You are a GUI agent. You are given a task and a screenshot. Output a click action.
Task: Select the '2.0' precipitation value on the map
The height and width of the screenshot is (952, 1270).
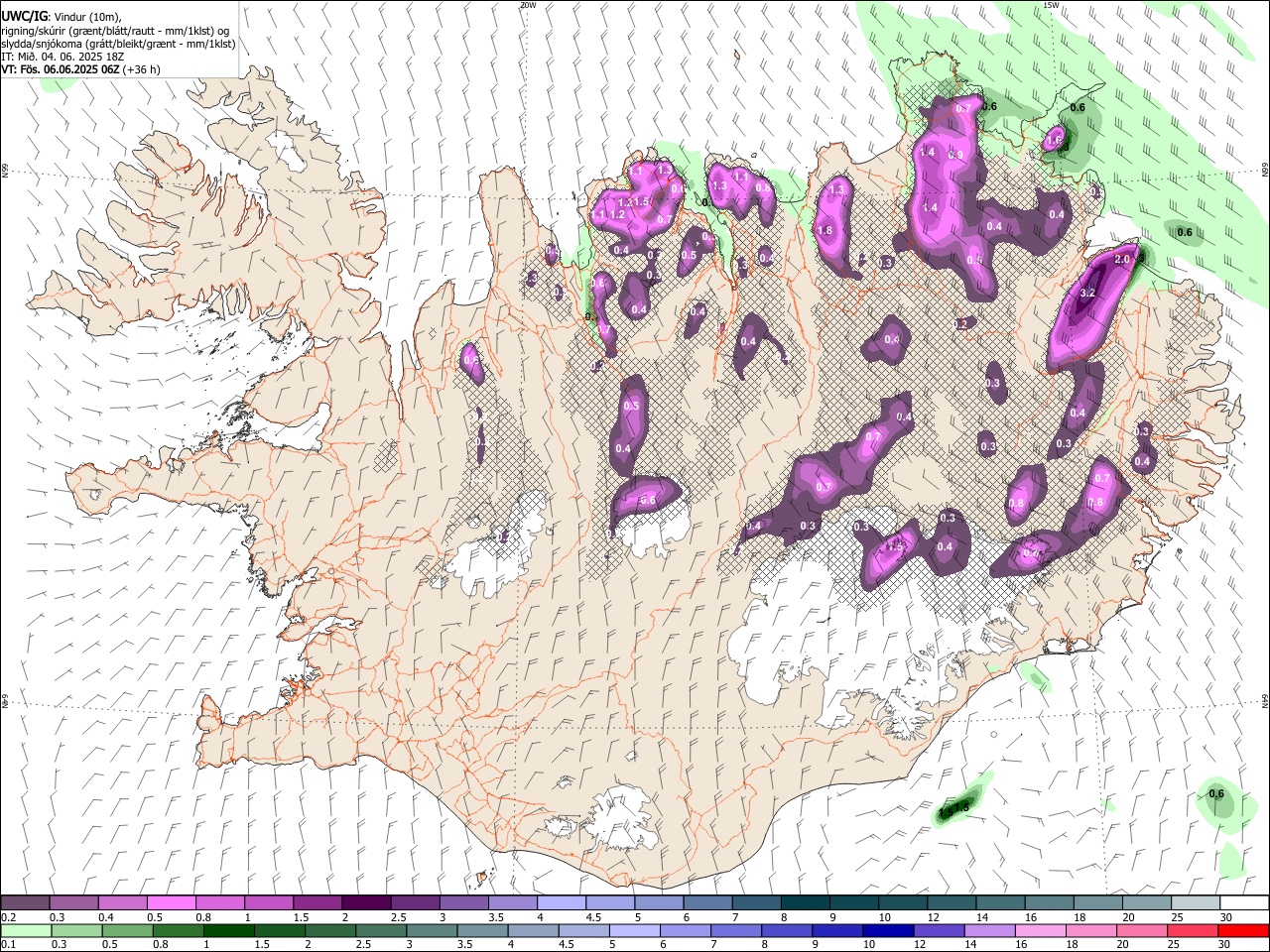1122,259
